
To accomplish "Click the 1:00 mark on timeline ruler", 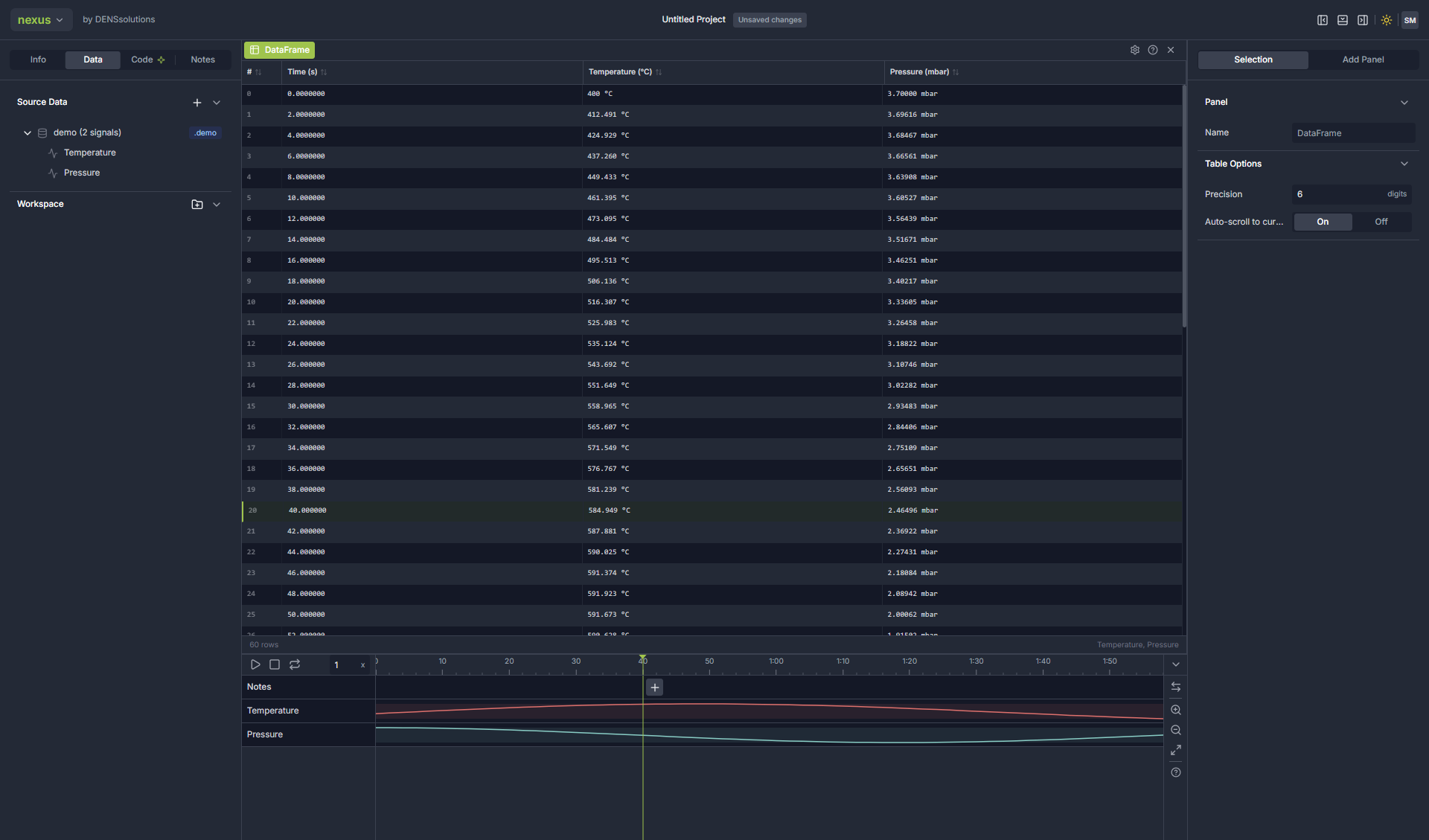I will (x=776, y=661).
